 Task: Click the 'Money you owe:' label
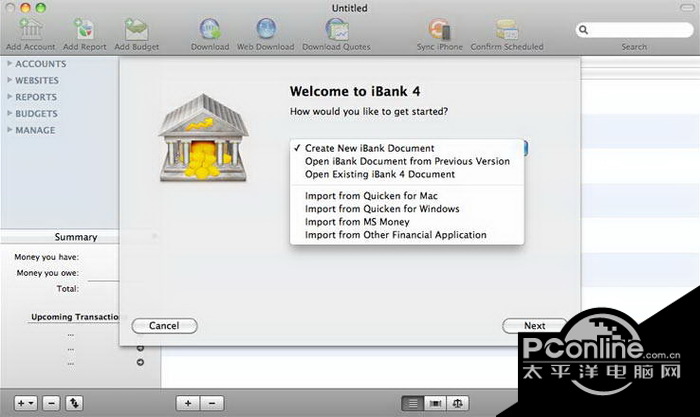click(x=47, y=273)
